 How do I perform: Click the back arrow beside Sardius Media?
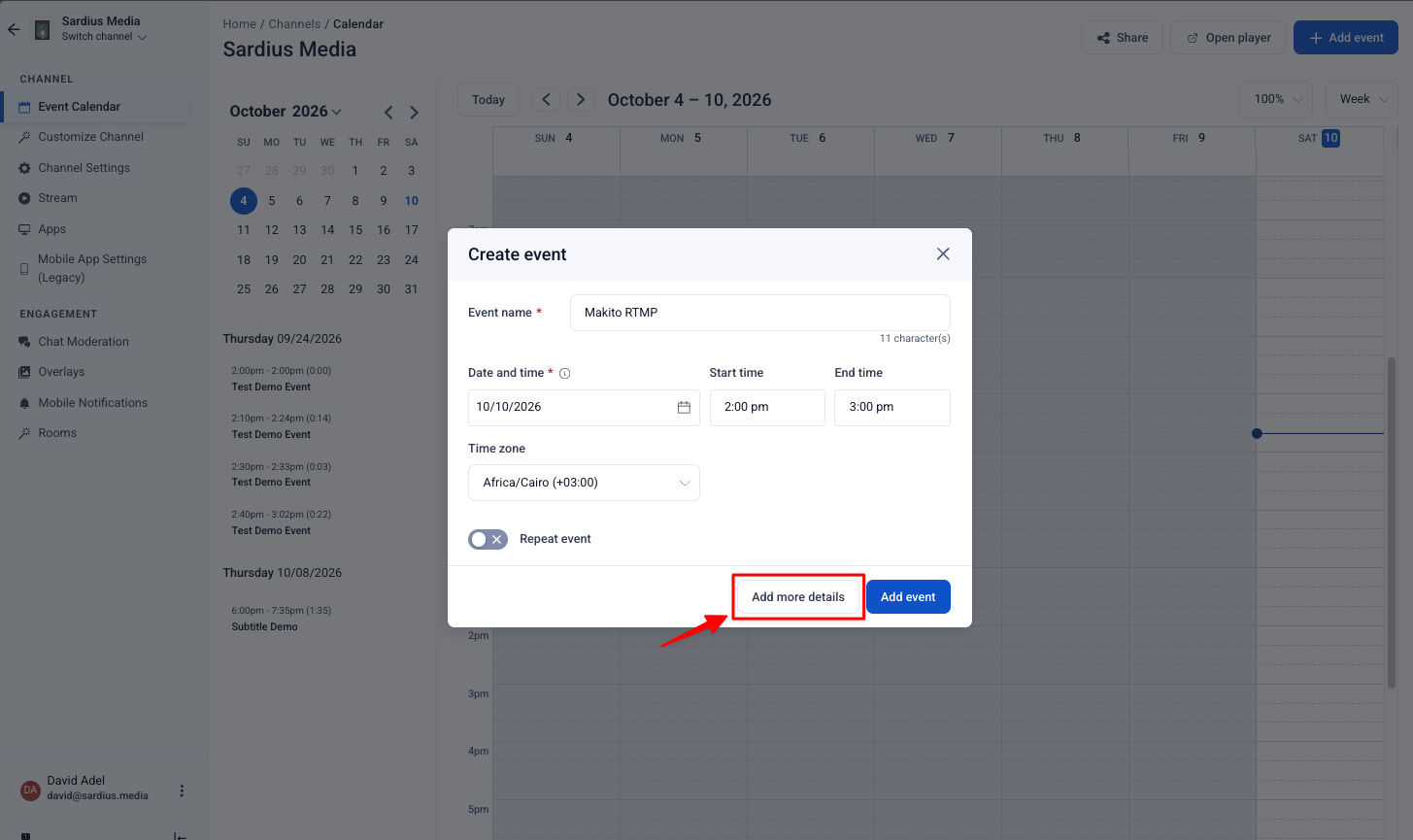(14, 29)
